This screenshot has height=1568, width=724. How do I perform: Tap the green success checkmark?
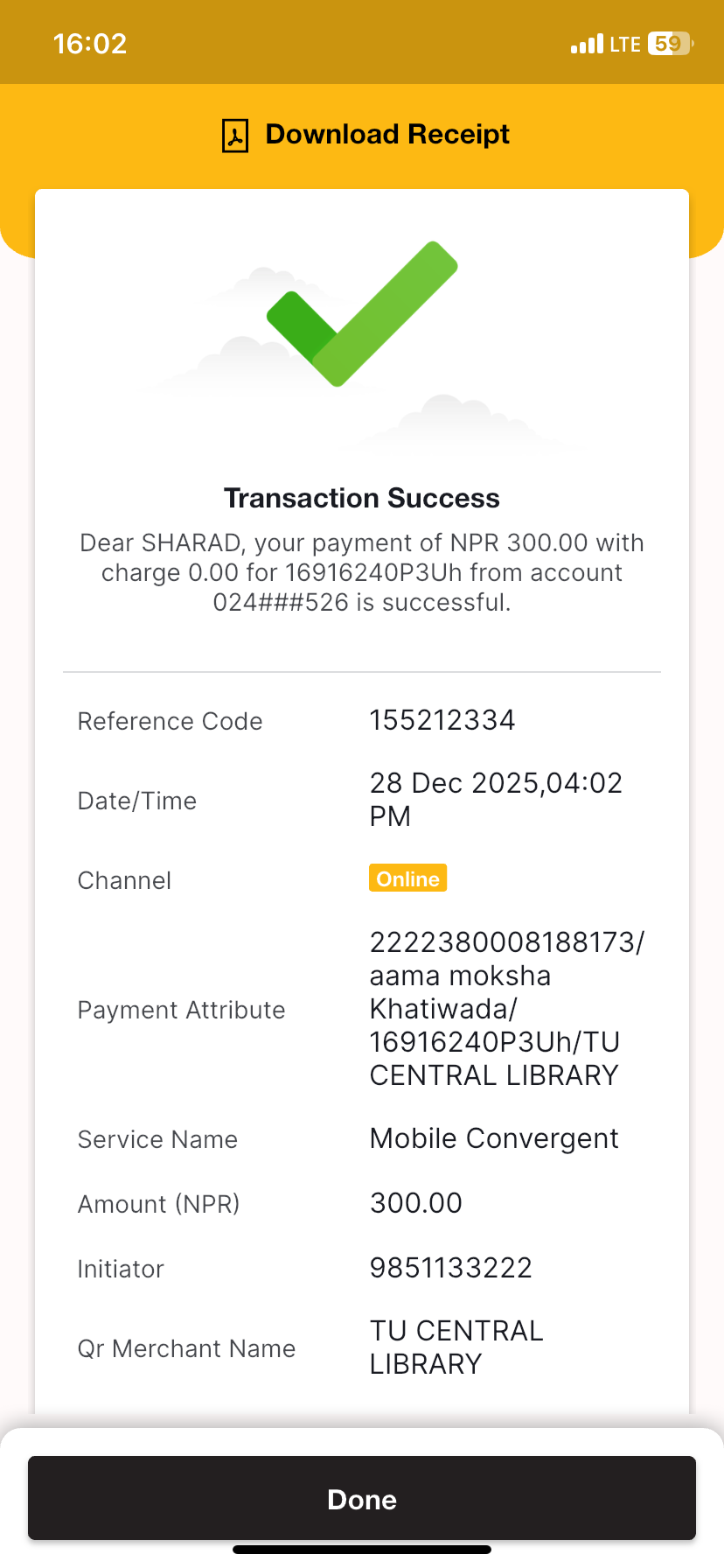362,312
